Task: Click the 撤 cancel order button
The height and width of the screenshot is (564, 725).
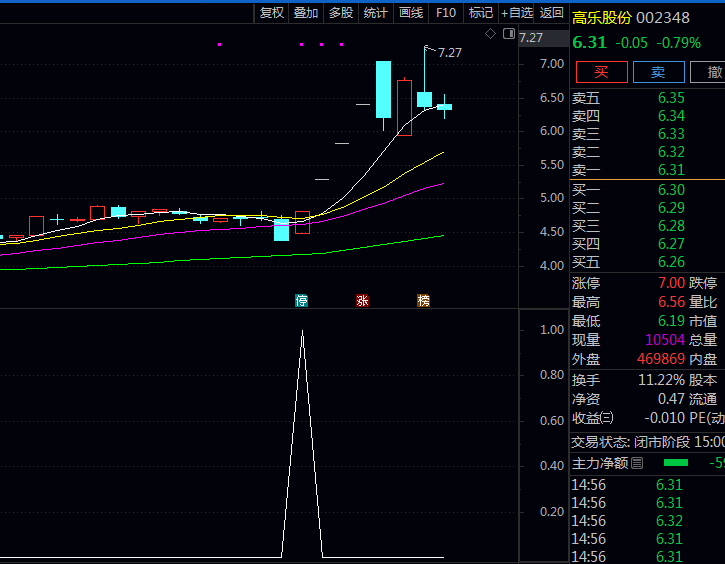Action: (708, 72)
